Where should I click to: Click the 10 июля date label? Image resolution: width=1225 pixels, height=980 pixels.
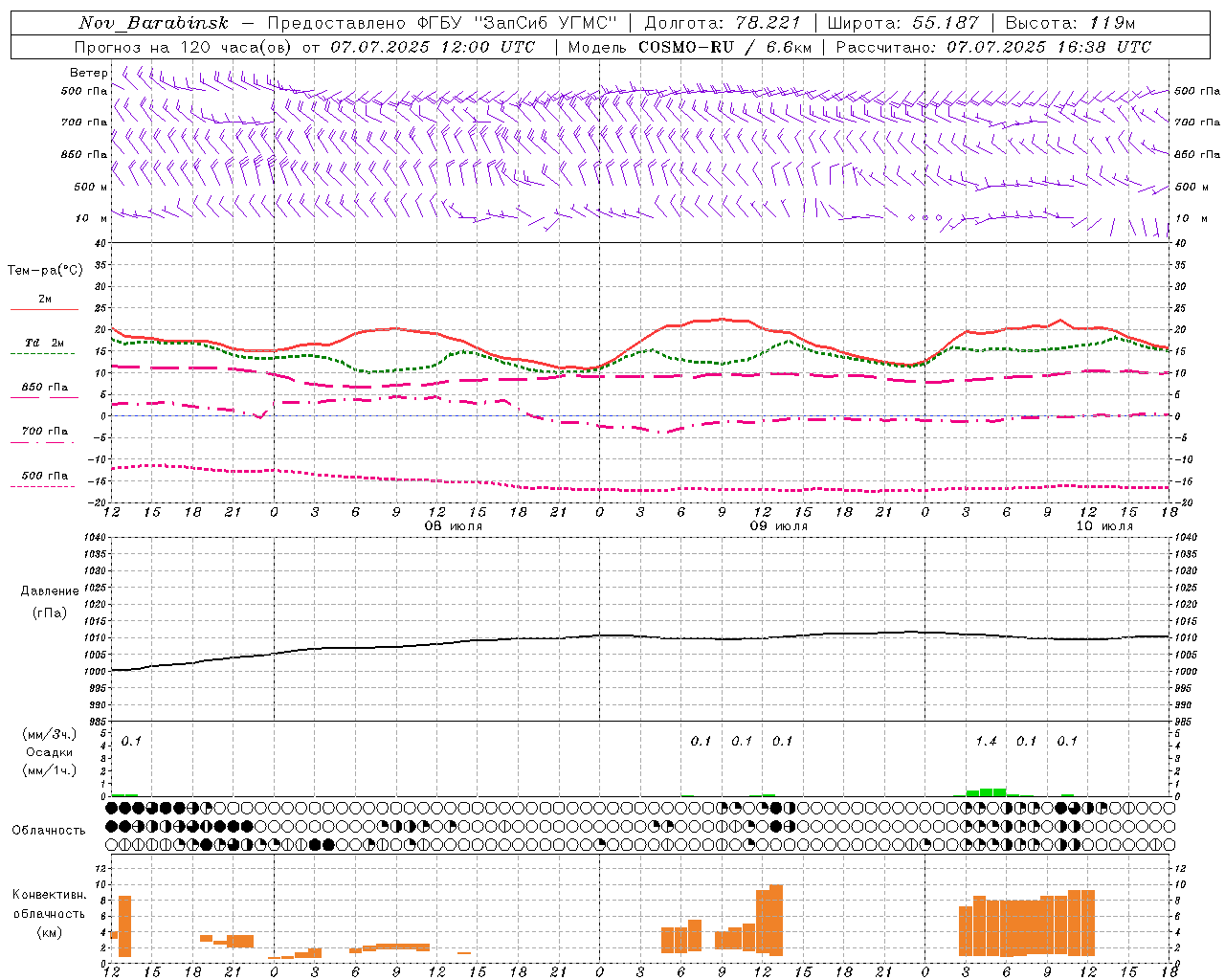(1103, 526)
